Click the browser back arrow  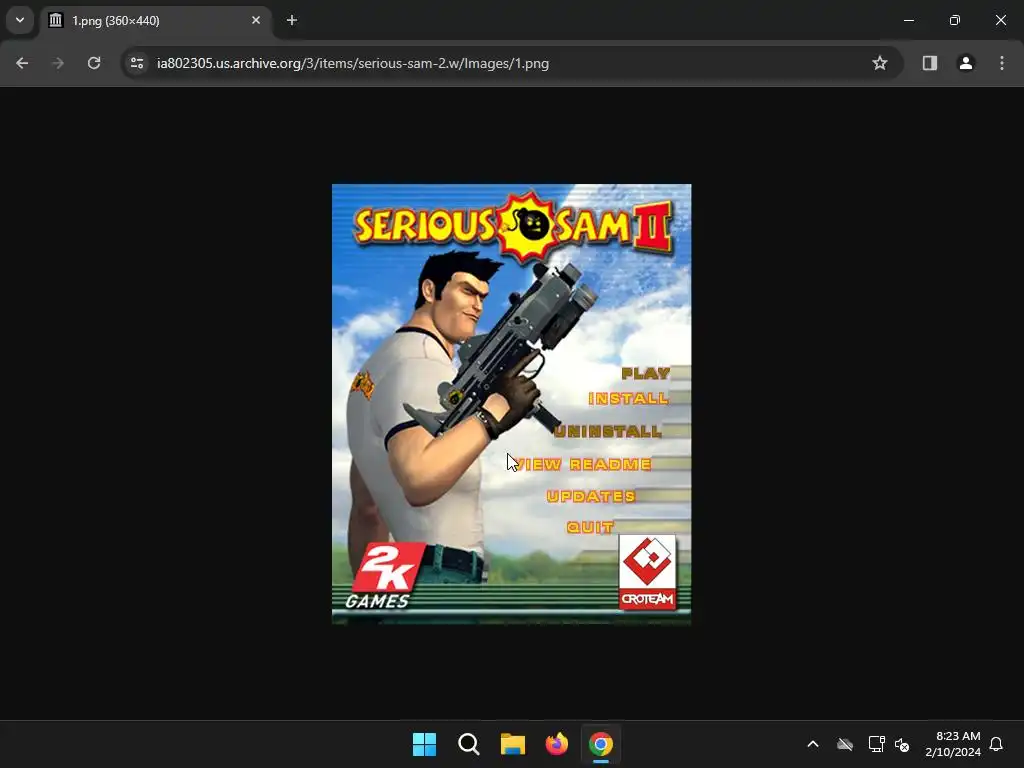(x=22, y=63)
